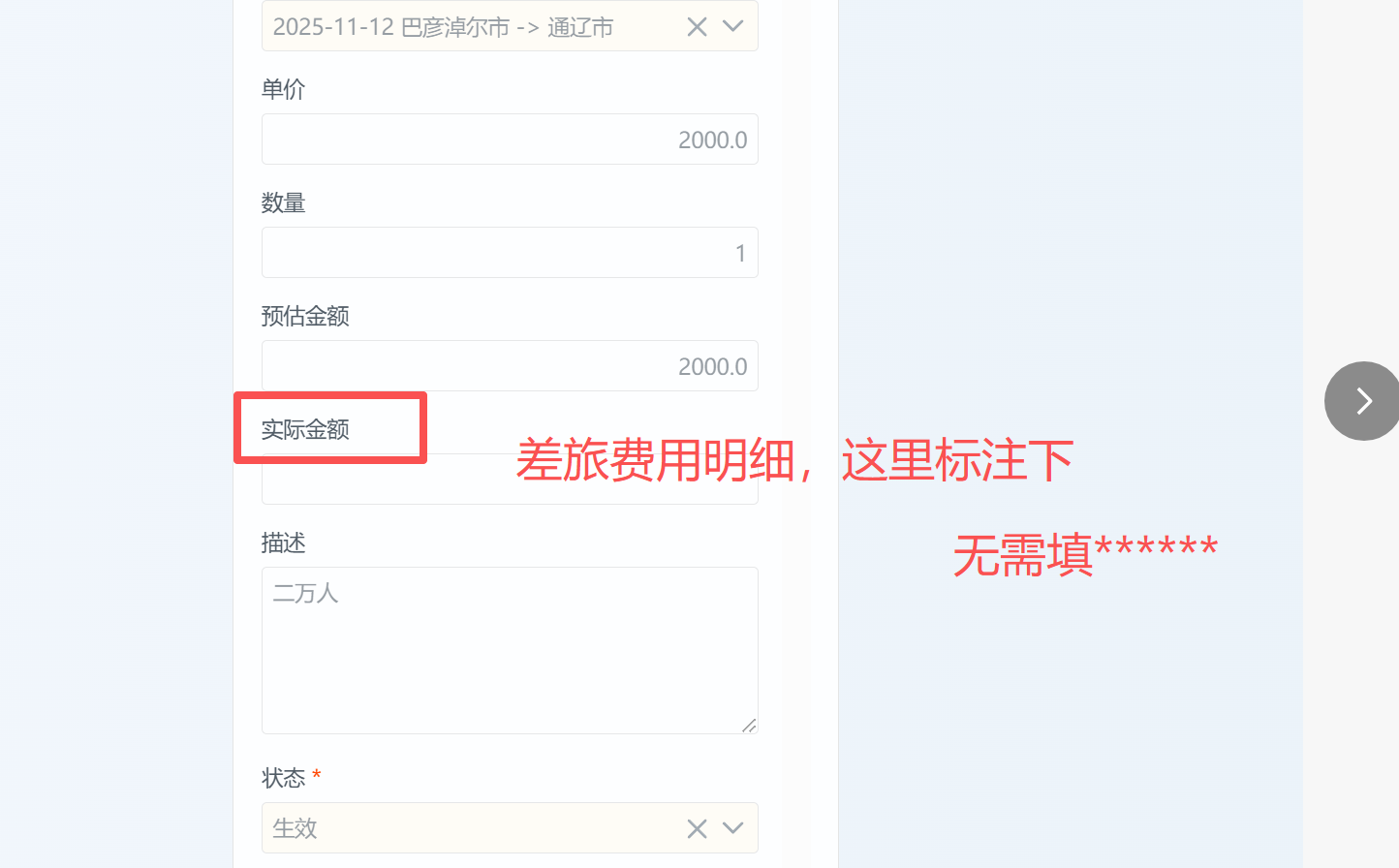Select the red-boxed 实际金额 label
Image resolution: width=1399 pixels, height=868 pixels.
[305, 429]
